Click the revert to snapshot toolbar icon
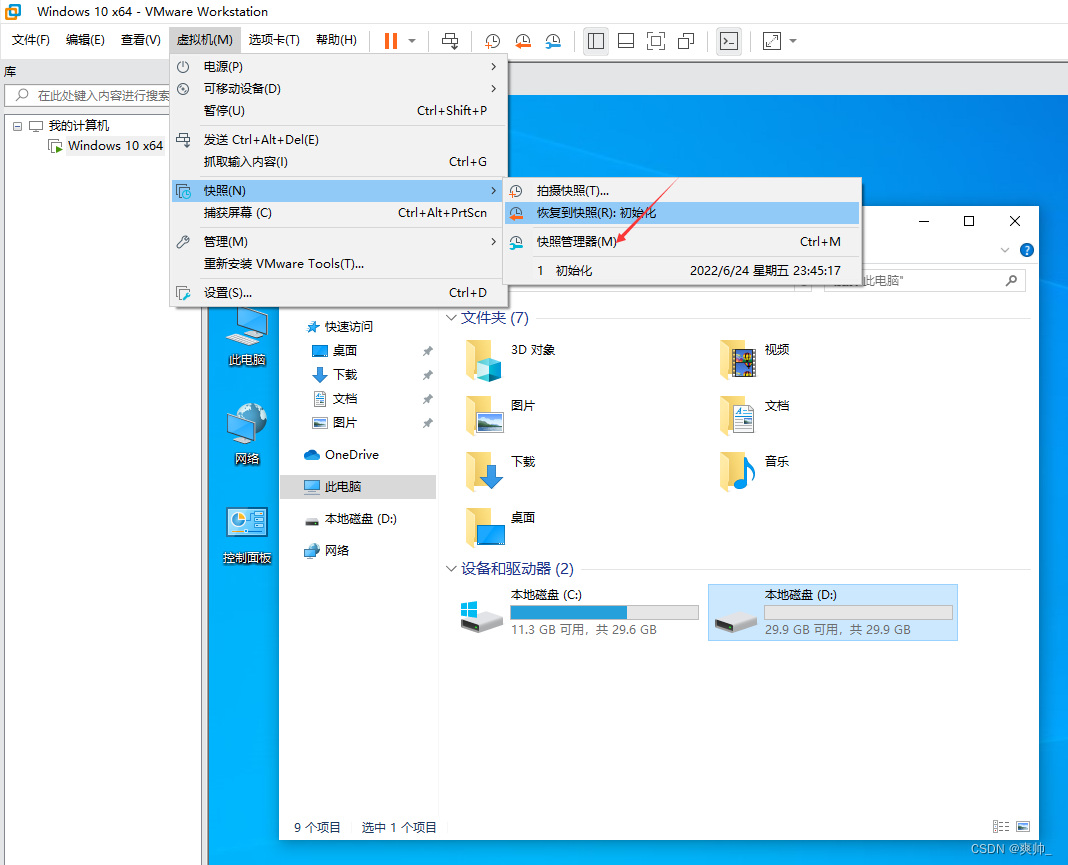This screenshot has height=865, width=1068. [522, 41]
